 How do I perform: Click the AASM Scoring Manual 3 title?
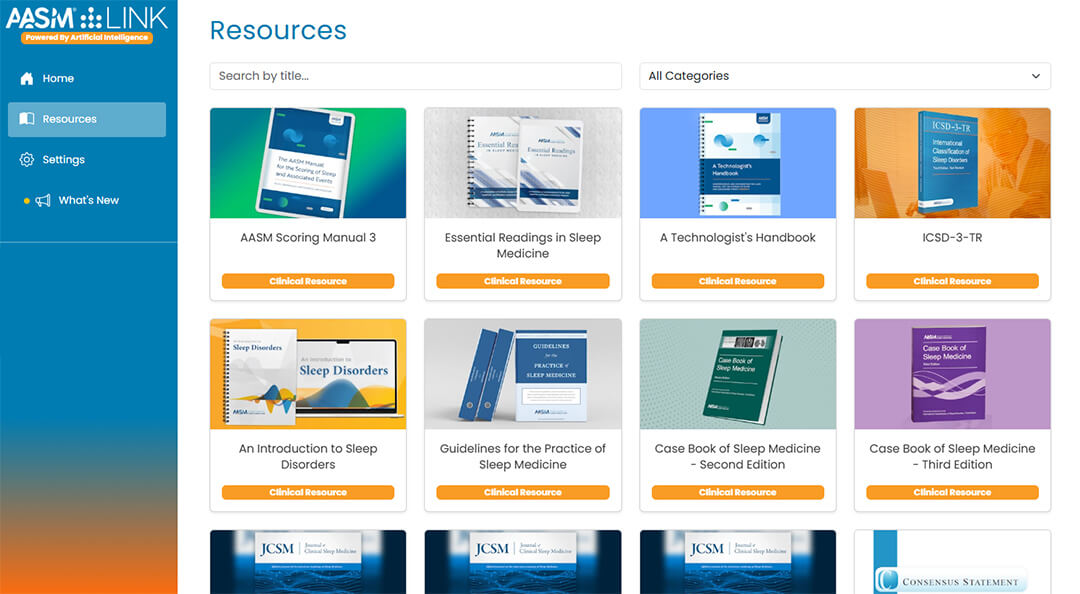(308, 238)
